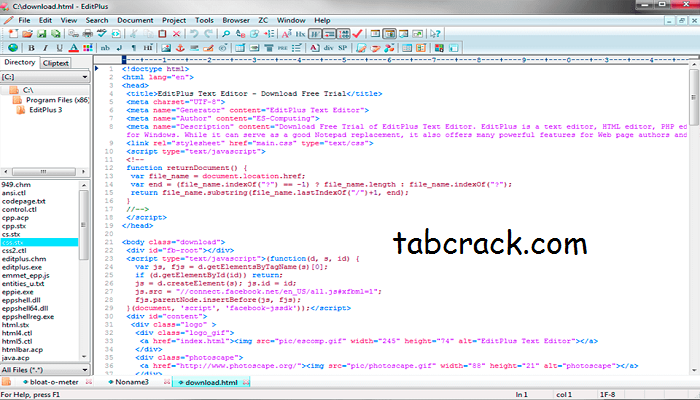The width and height of the screenshot is (700, 400).
Task: Switch to the Cliptext tab
Action: click(55, 63)
